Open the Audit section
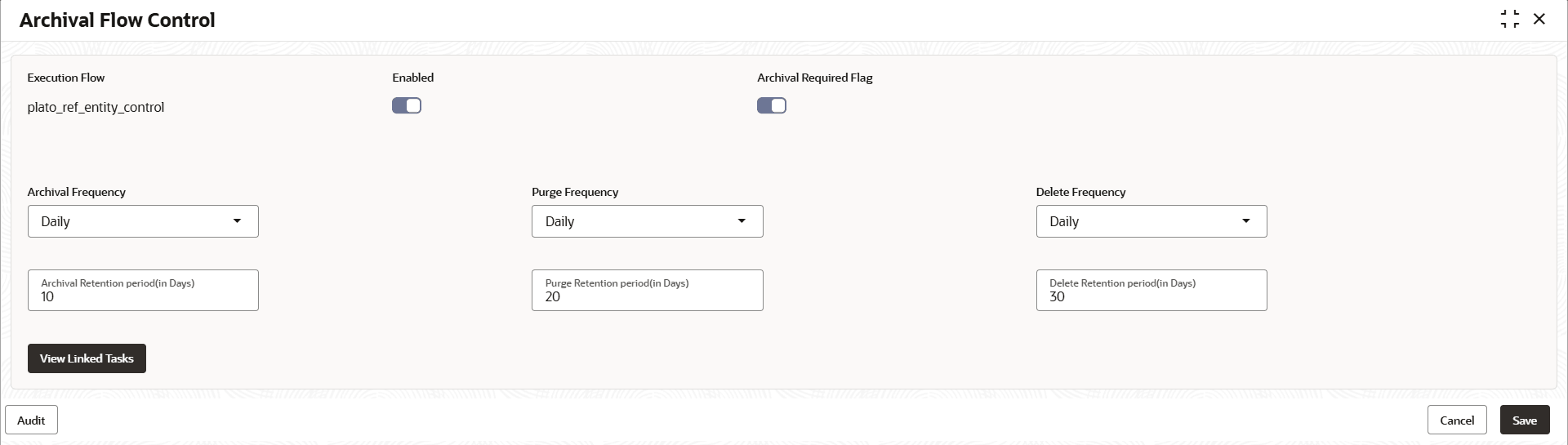Image resolution: width=1568 pixels, height=445 pixels. point(31,420)
